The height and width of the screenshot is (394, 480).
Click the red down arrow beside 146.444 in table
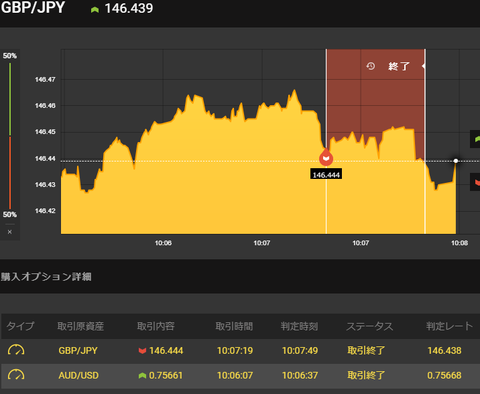142,351
